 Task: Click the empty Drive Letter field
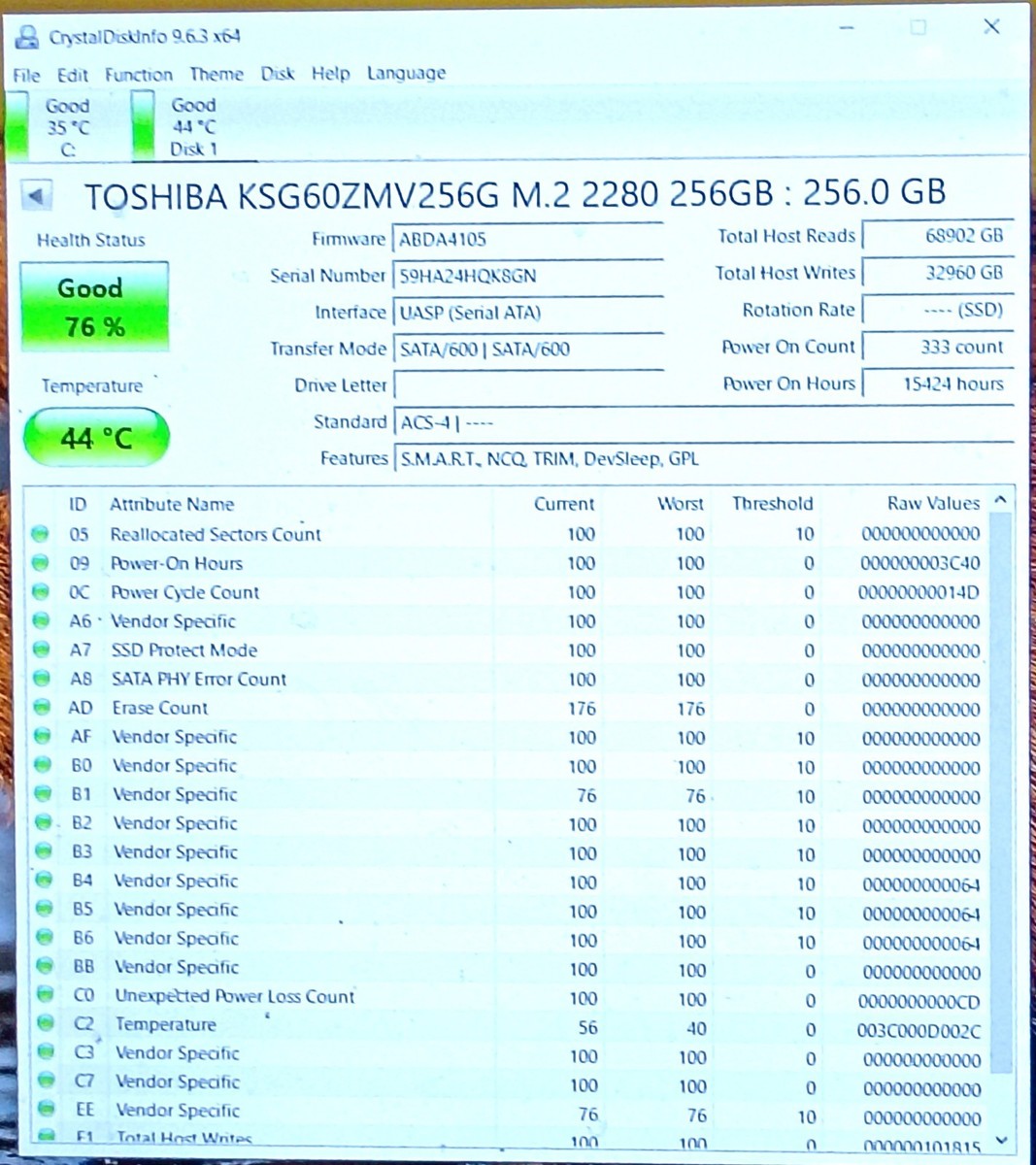click(x=527, y=385)
